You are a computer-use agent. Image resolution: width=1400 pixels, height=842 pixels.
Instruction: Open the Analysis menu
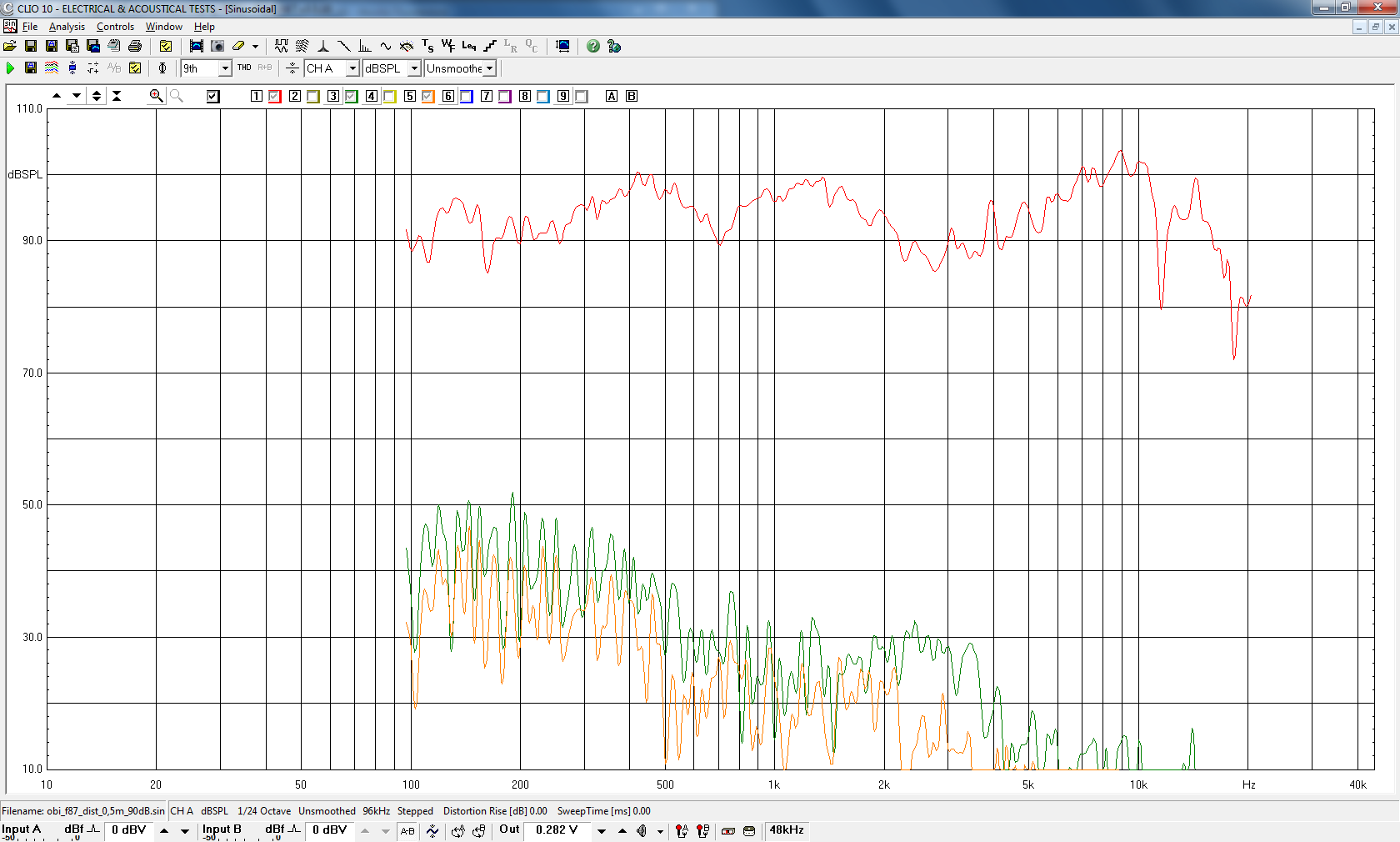pyautogui.click(x=67, y=27)
